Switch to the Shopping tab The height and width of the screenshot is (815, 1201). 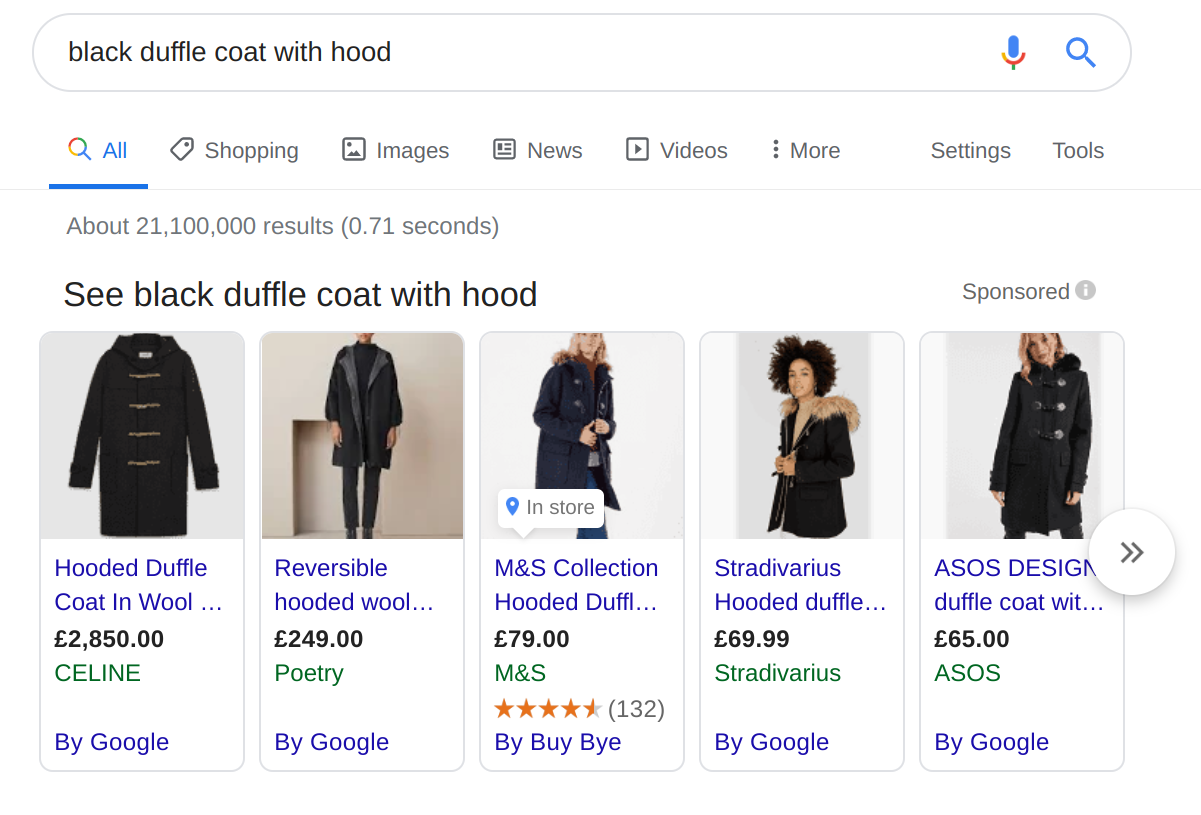(234, 150)
